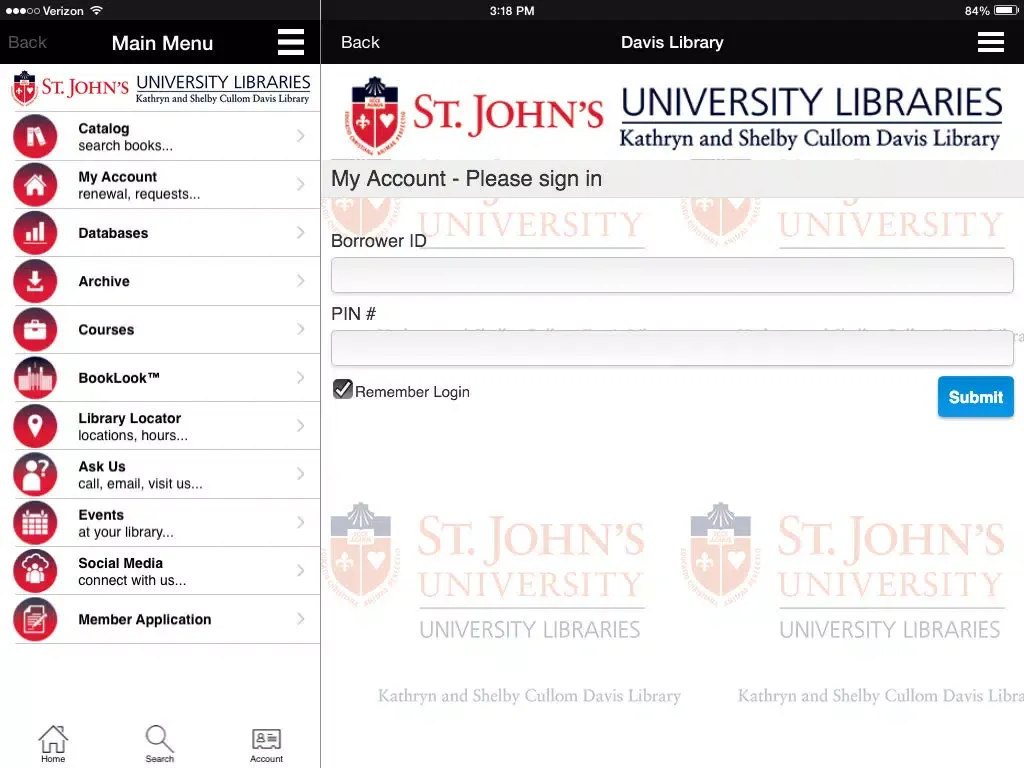1024x768 pixels.
Task: Open the Main Menu hamburger icon
Action: [291, 42]
